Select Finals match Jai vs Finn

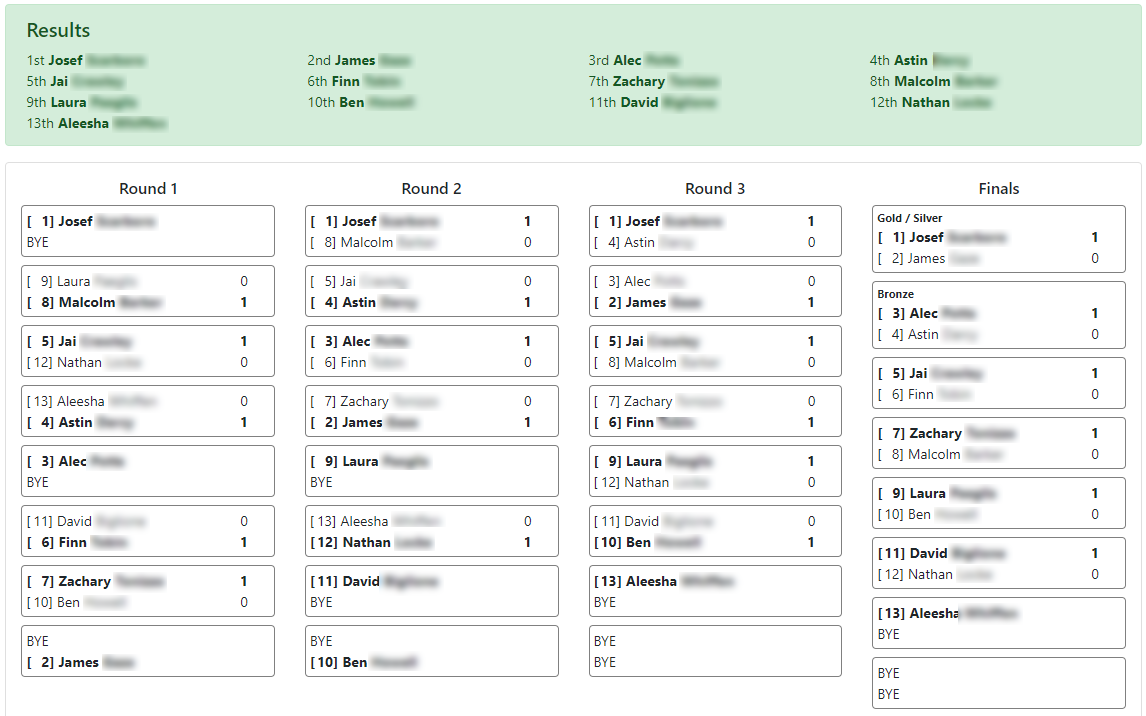coord(998,384)
